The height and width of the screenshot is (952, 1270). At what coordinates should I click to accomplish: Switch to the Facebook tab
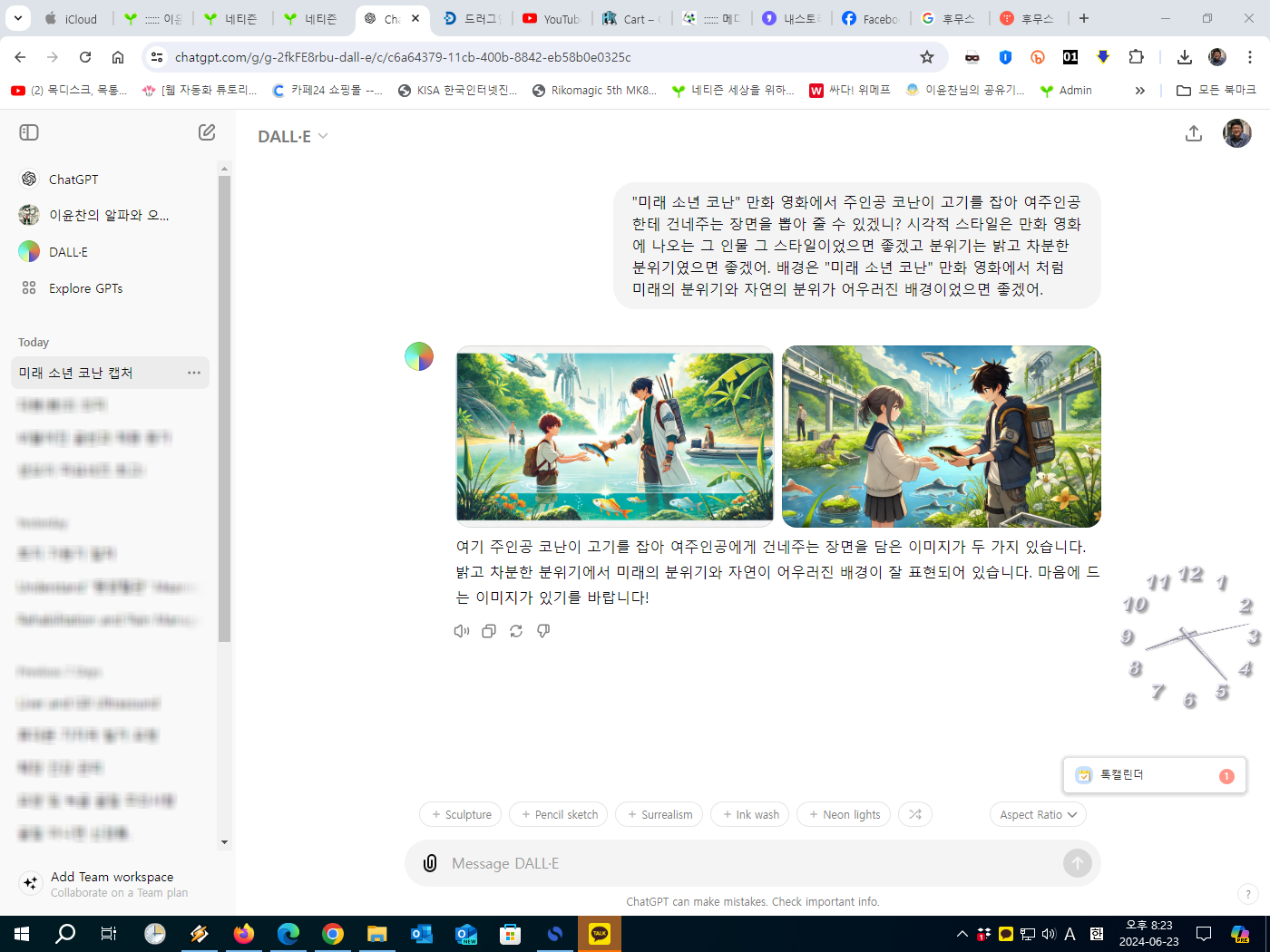click(x=871, y=18)
